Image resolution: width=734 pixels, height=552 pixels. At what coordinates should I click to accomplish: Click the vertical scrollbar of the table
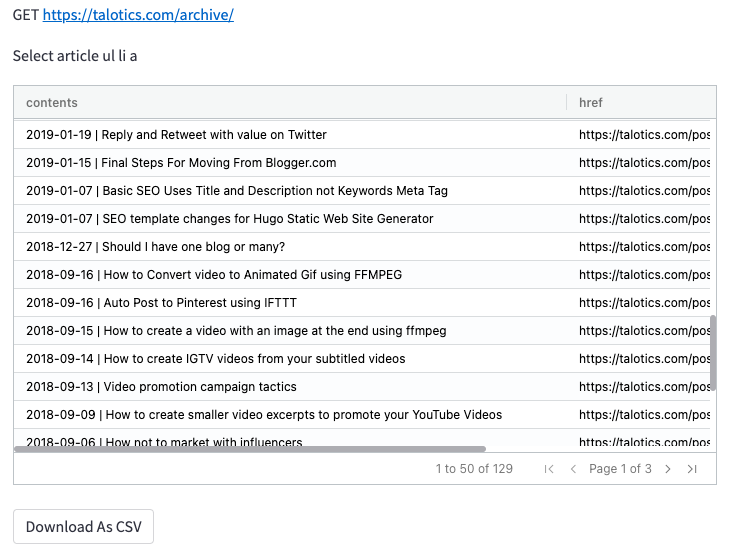[713, 352]
